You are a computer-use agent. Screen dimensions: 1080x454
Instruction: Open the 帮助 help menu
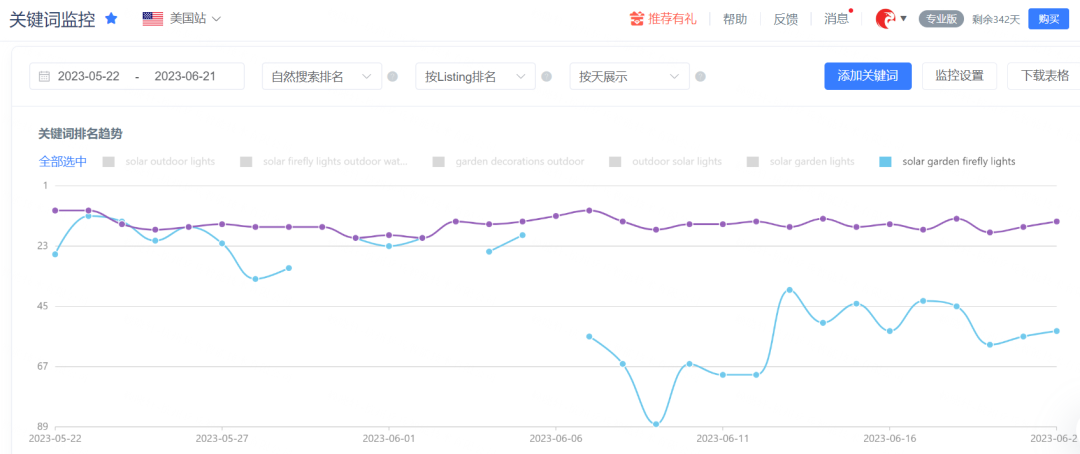[735, 19]
